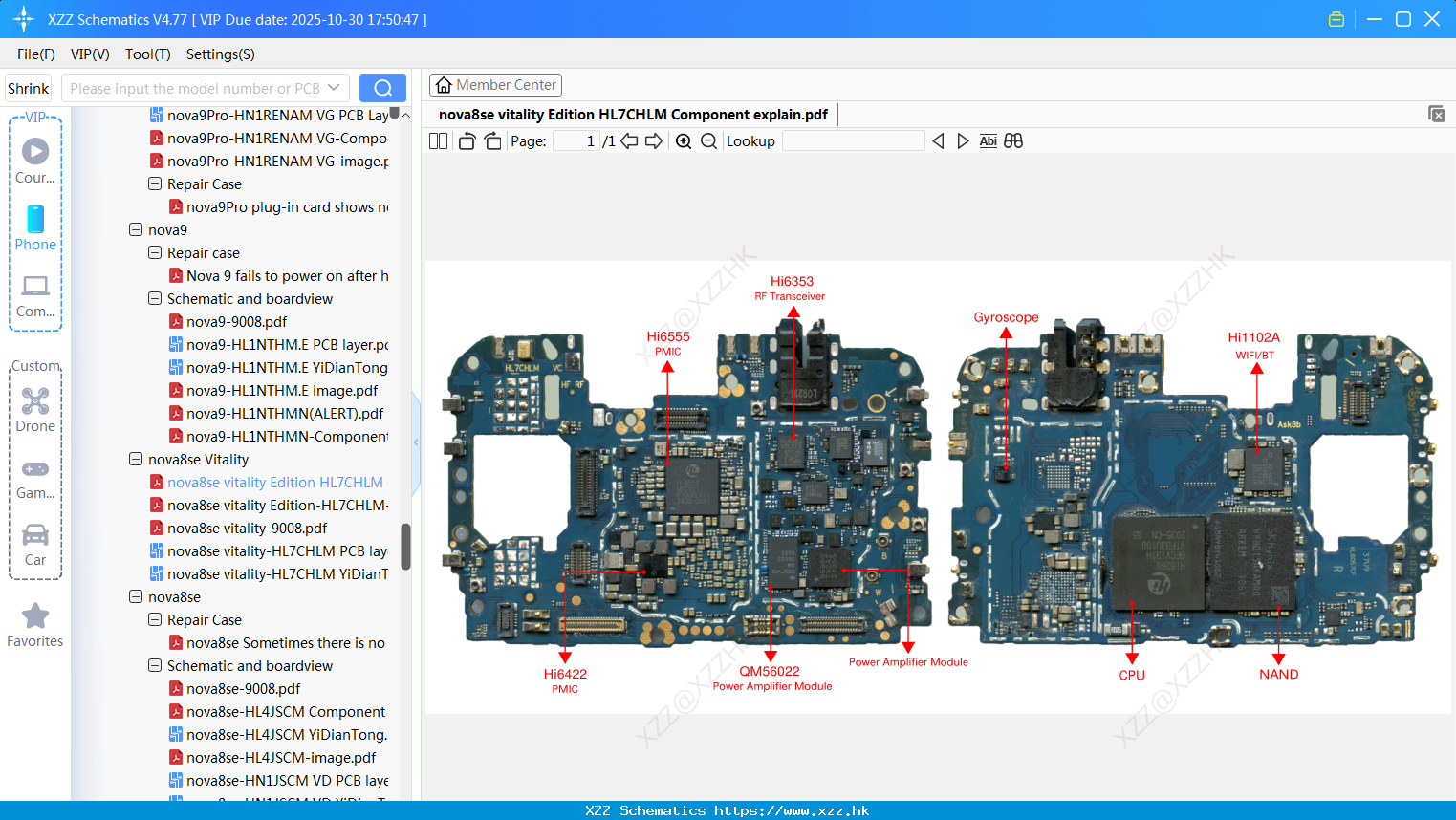
Task: Open nova9-HL1NTHM.E image.pdf
Action: (x=273, y=390)
